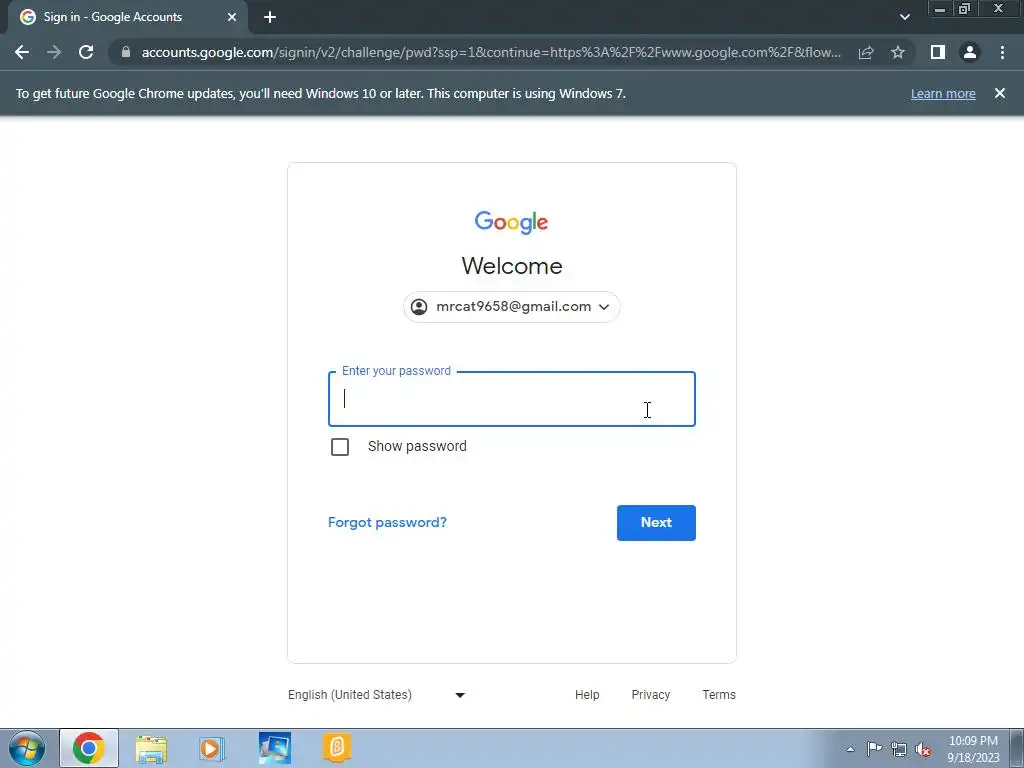Open the Action Center flag icon
Image resolution: width=1024 pixels, height=768 pixels.
[x=874, y=749]
